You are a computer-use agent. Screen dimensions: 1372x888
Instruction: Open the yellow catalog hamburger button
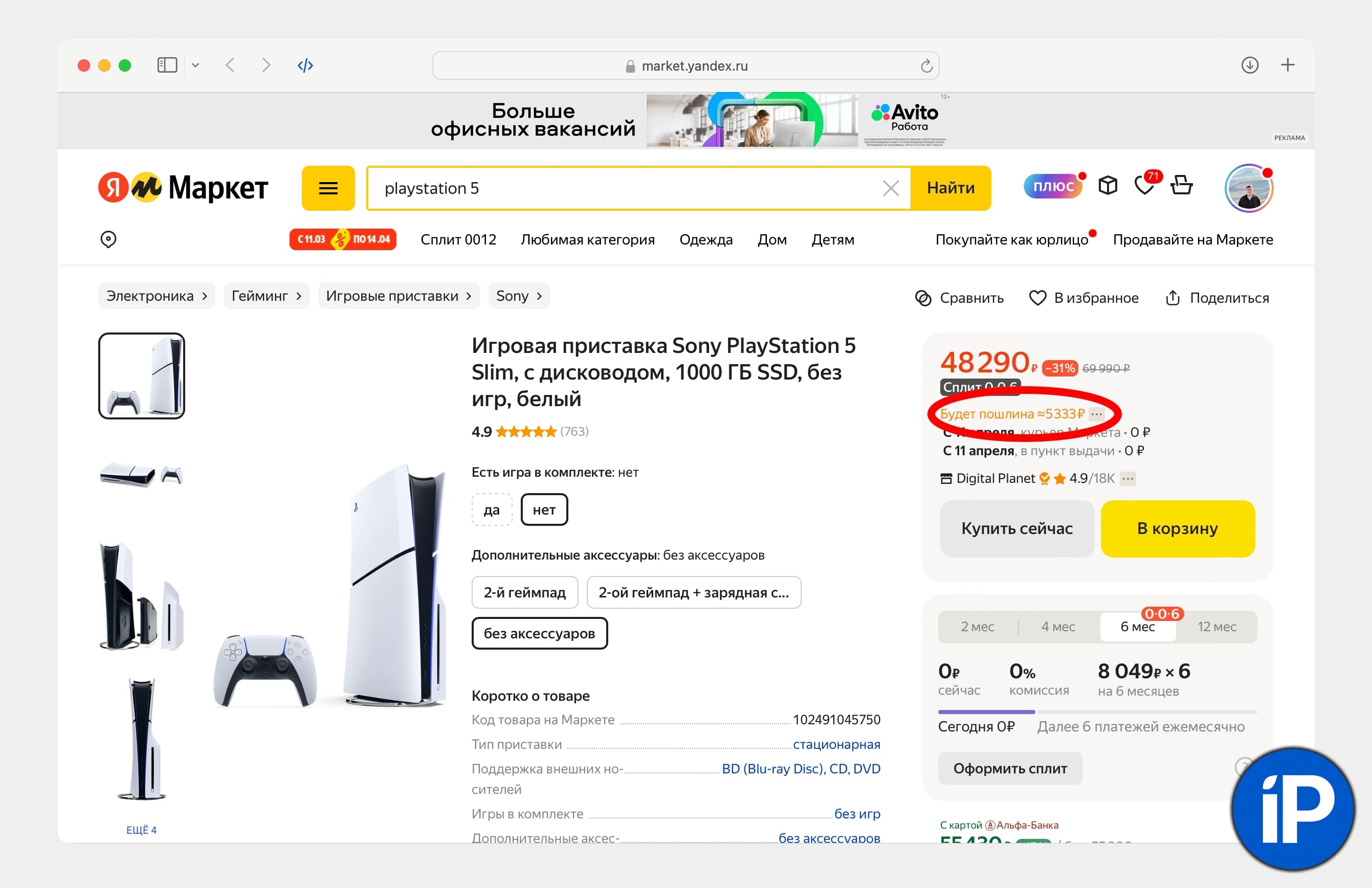(328, 188)
